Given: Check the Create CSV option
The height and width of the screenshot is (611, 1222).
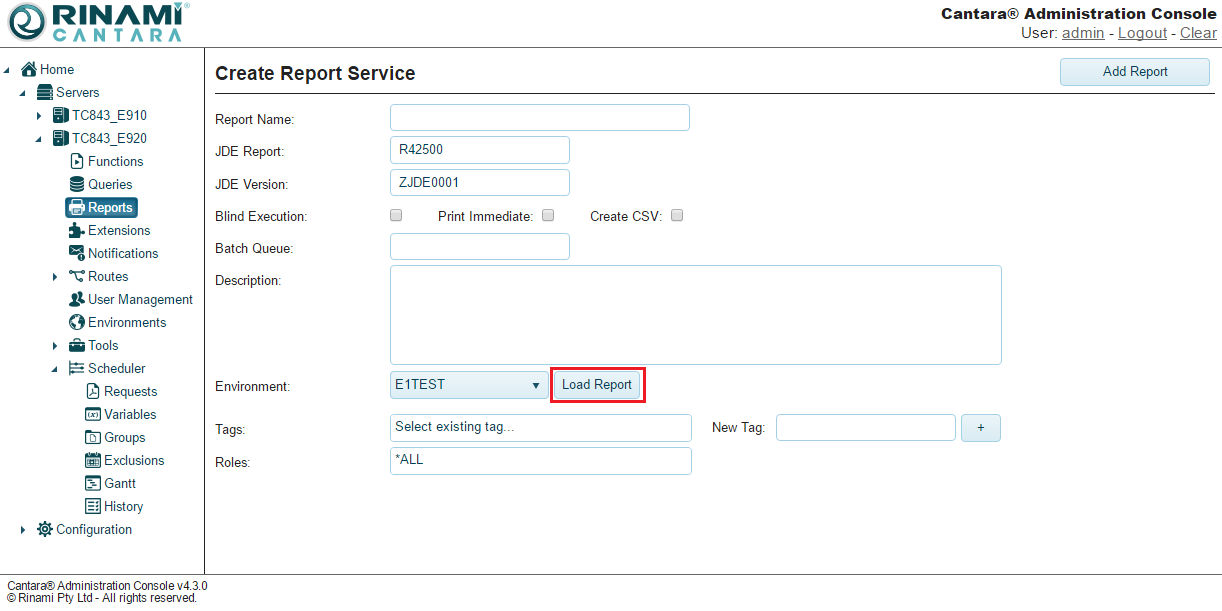Looking at the screenshot, I should [x=677, y=215].
